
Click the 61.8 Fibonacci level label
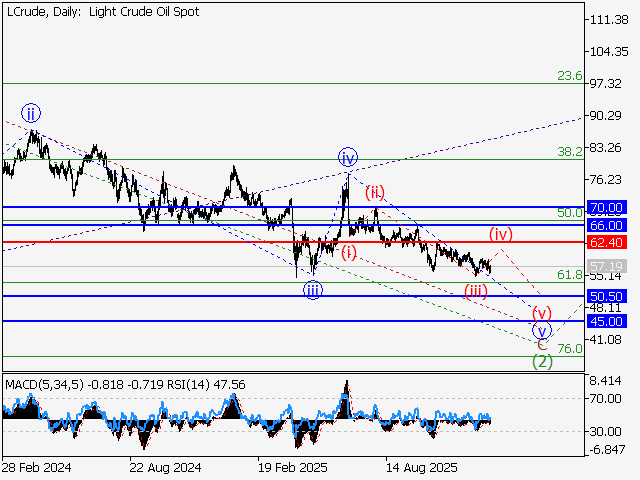pos(569,275)
